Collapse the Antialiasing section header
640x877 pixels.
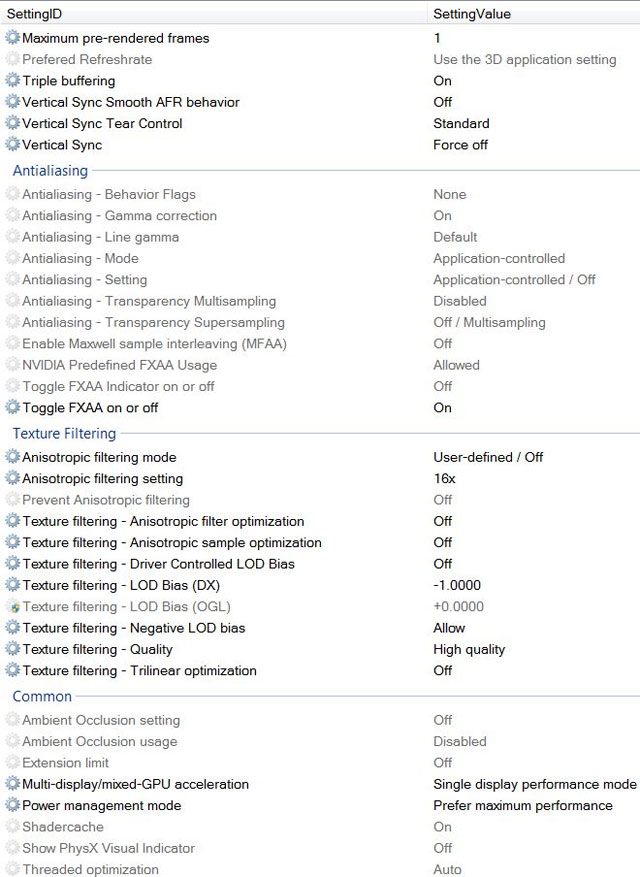pyautogui.click(x=50, y=171)
